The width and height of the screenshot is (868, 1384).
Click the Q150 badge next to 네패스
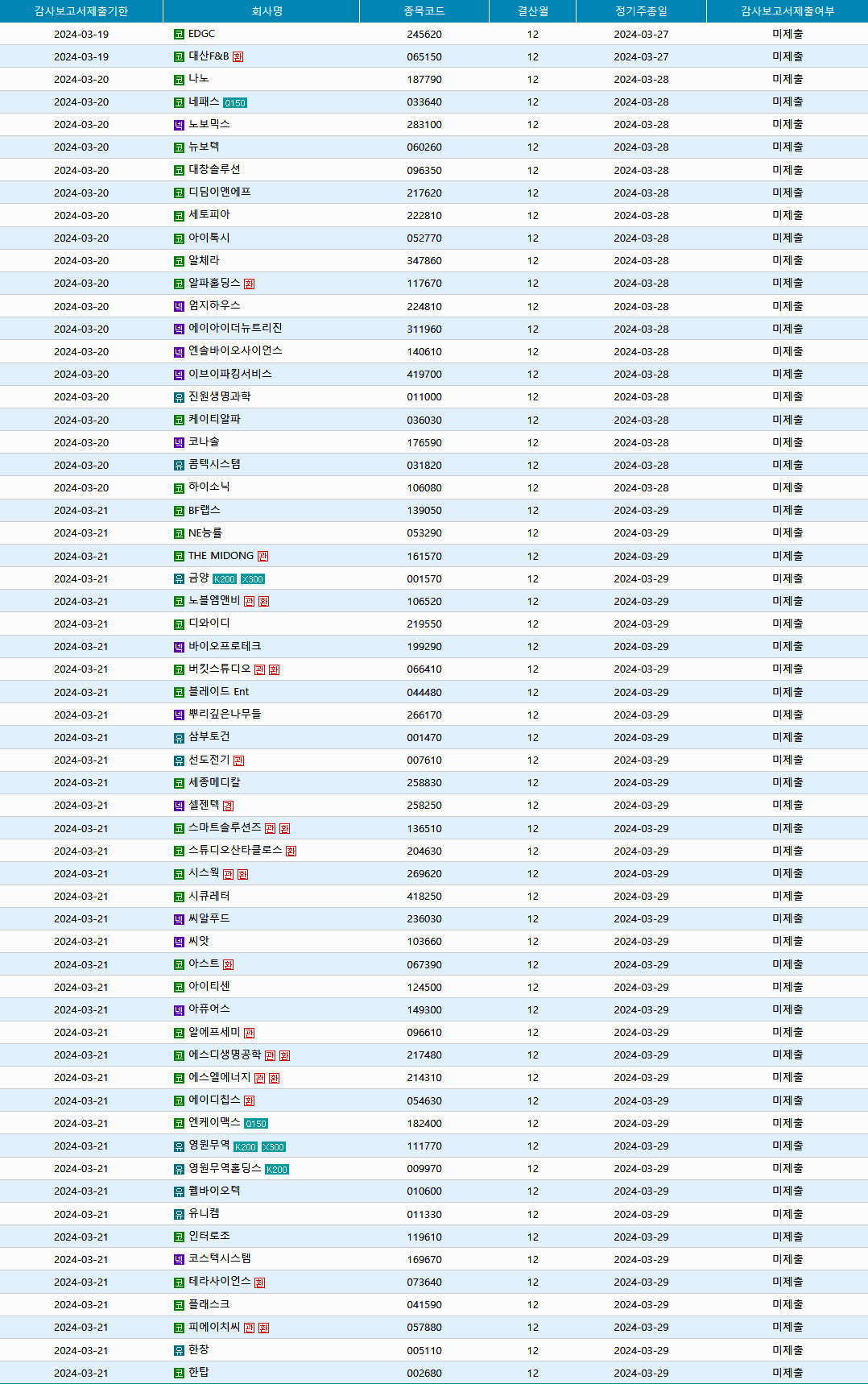[x=235, y=103]
